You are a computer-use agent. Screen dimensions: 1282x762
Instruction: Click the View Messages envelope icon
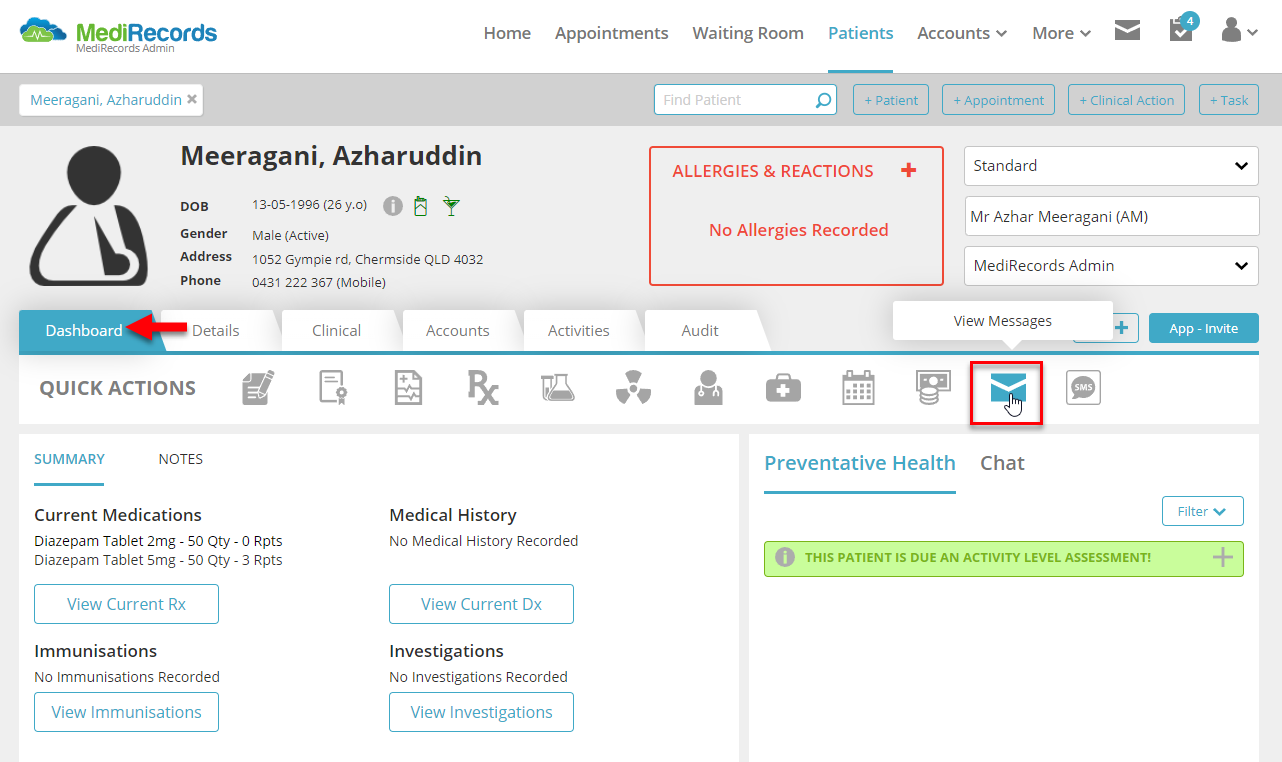[1007, 391]
